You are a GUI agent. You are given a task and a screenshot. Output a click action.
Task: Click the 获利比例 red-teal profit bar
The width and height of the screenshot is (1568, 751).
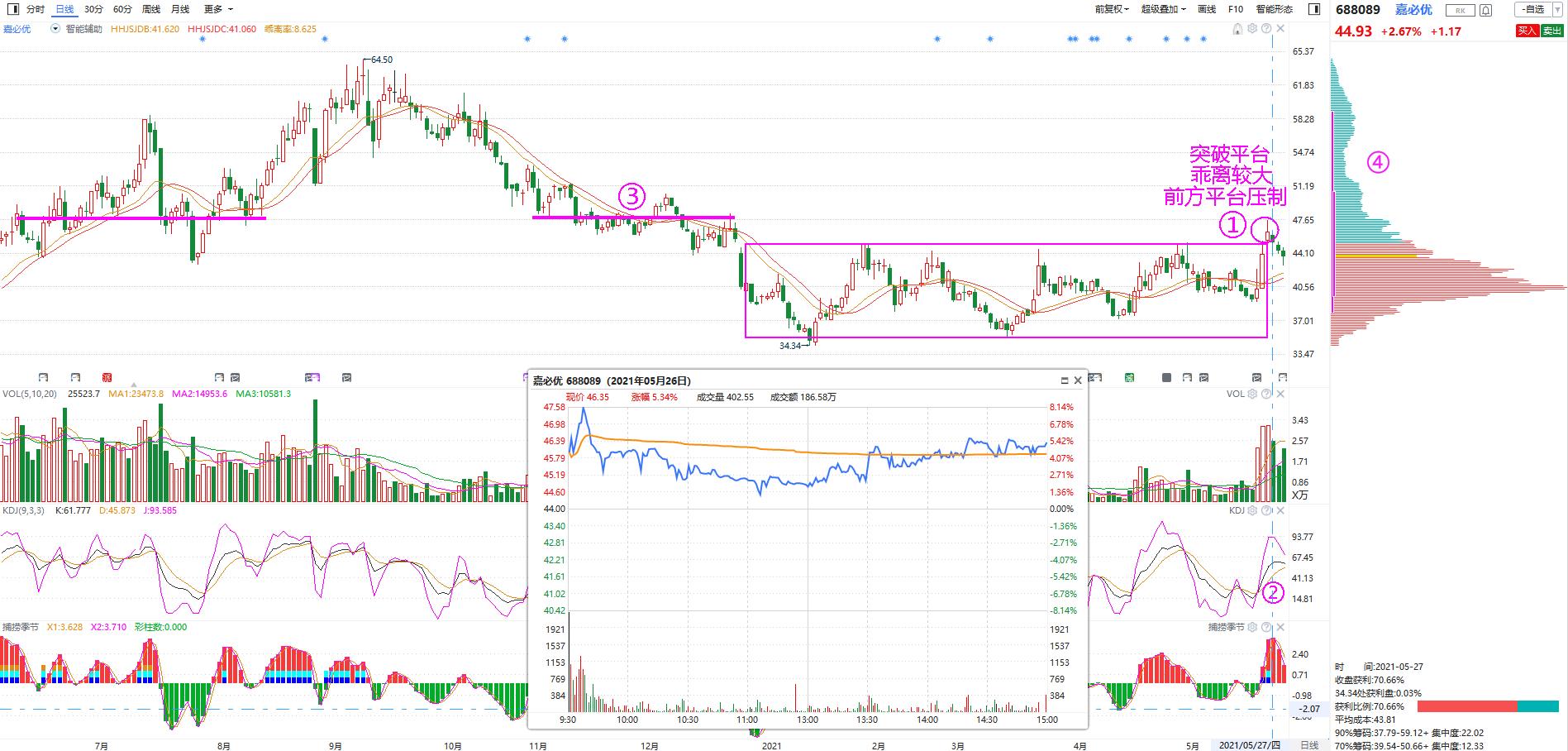1488,706
